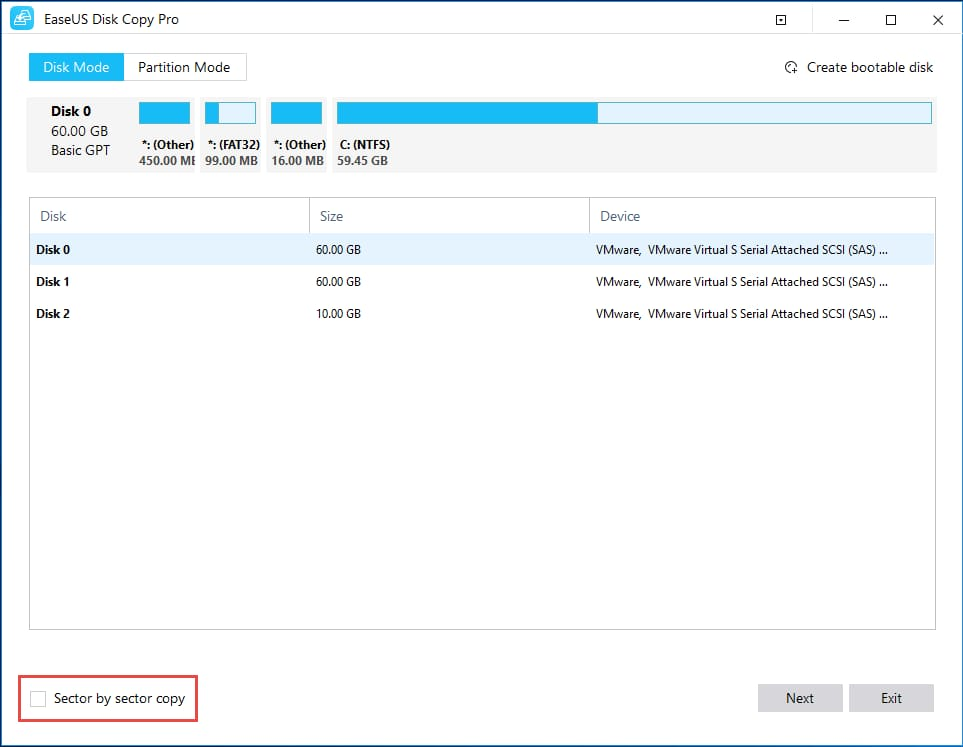963x747 pixels.
Task: Select the FAT32 99.00 MB partition block
Action: click(229, 112)
